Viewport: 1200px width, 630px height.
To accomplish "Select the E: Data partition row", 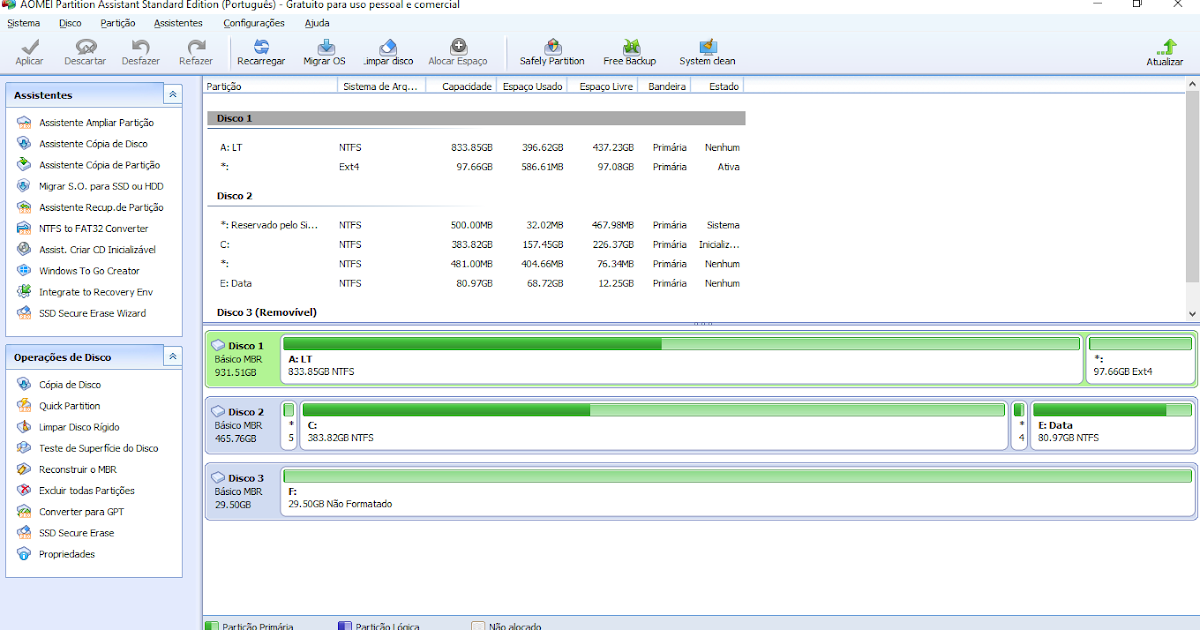I will [x=476, y=283].
